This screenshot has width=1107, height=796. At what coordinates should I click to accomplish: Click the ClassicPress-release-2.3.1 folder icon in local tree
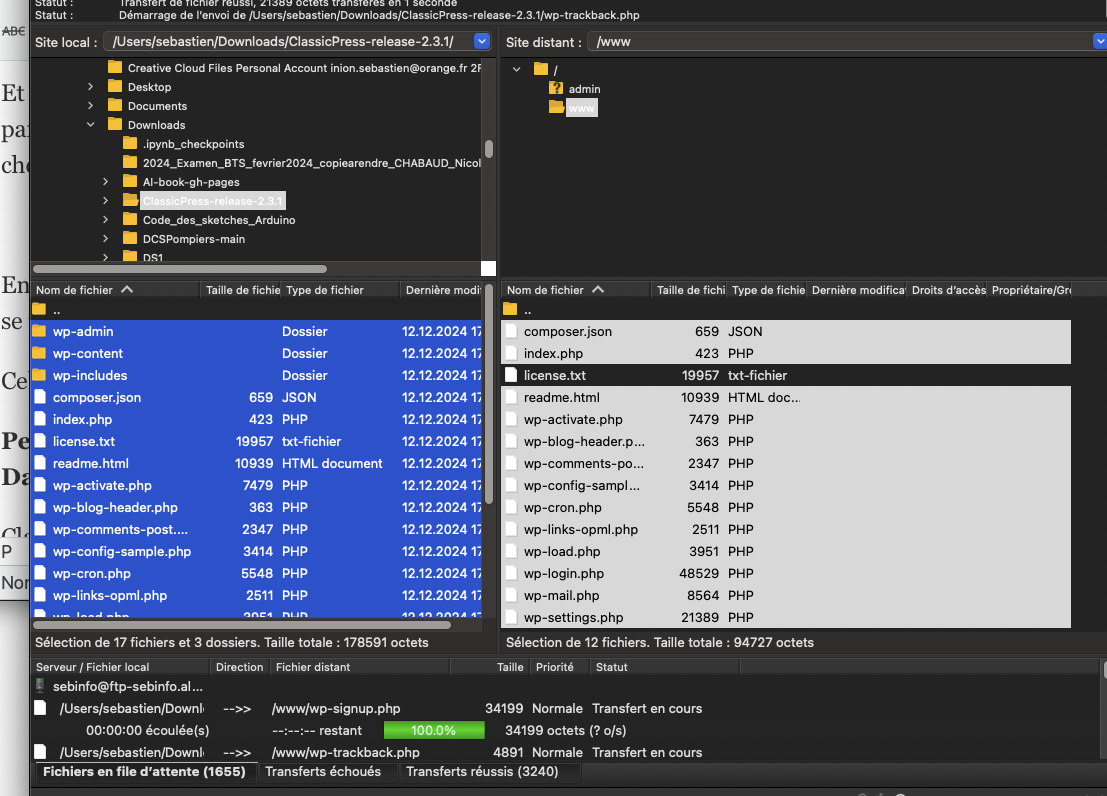point(130,201)
